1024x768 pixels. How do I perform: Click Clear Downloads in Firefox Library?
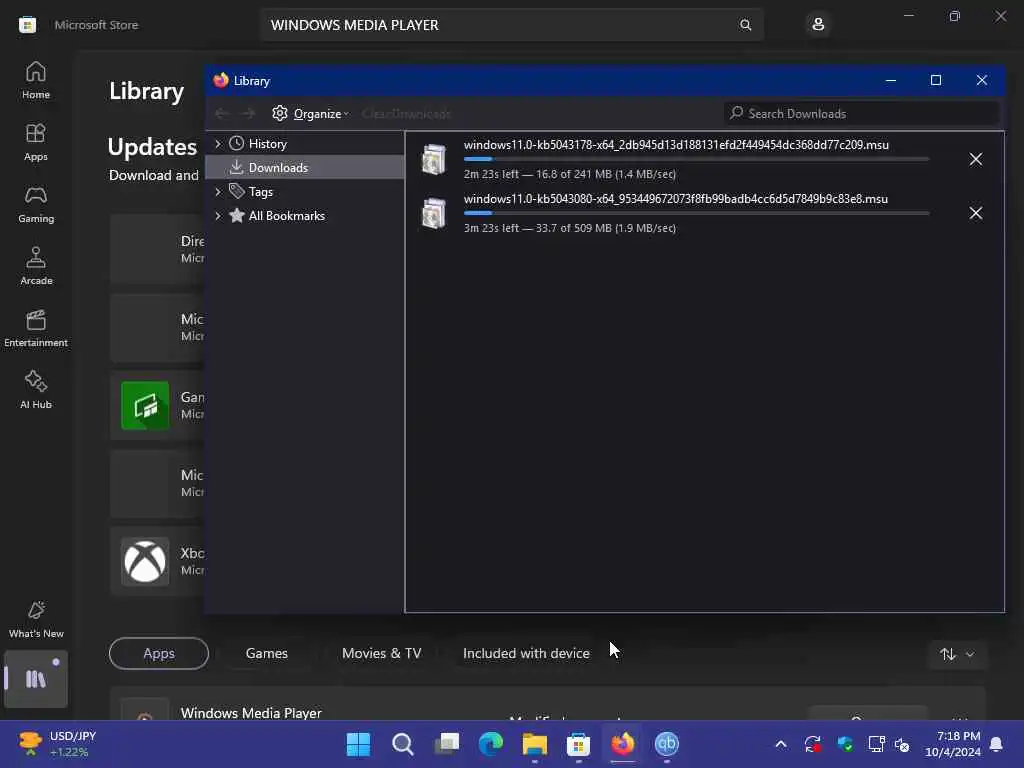[406, 114]
